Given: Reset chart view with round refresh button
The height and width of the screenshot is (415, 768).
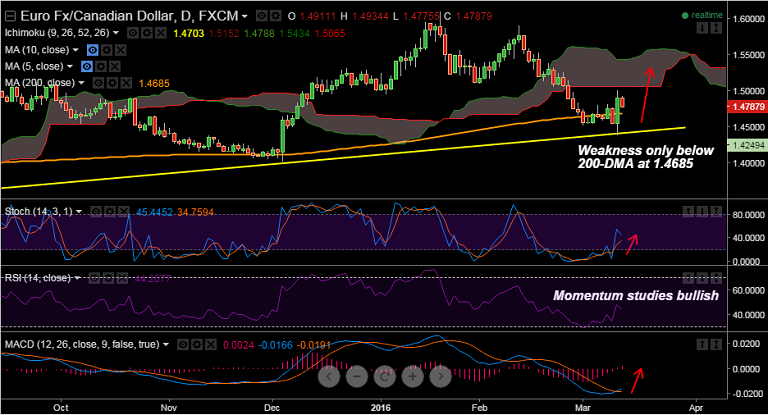Looking at the screenshot, I should [x=384, y=376].
